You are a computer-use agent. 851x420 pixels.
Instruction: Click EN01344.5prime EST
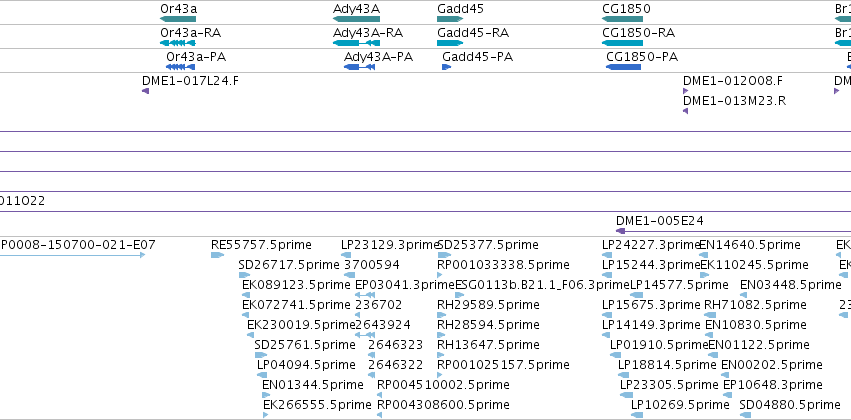(x=266, y=395)
